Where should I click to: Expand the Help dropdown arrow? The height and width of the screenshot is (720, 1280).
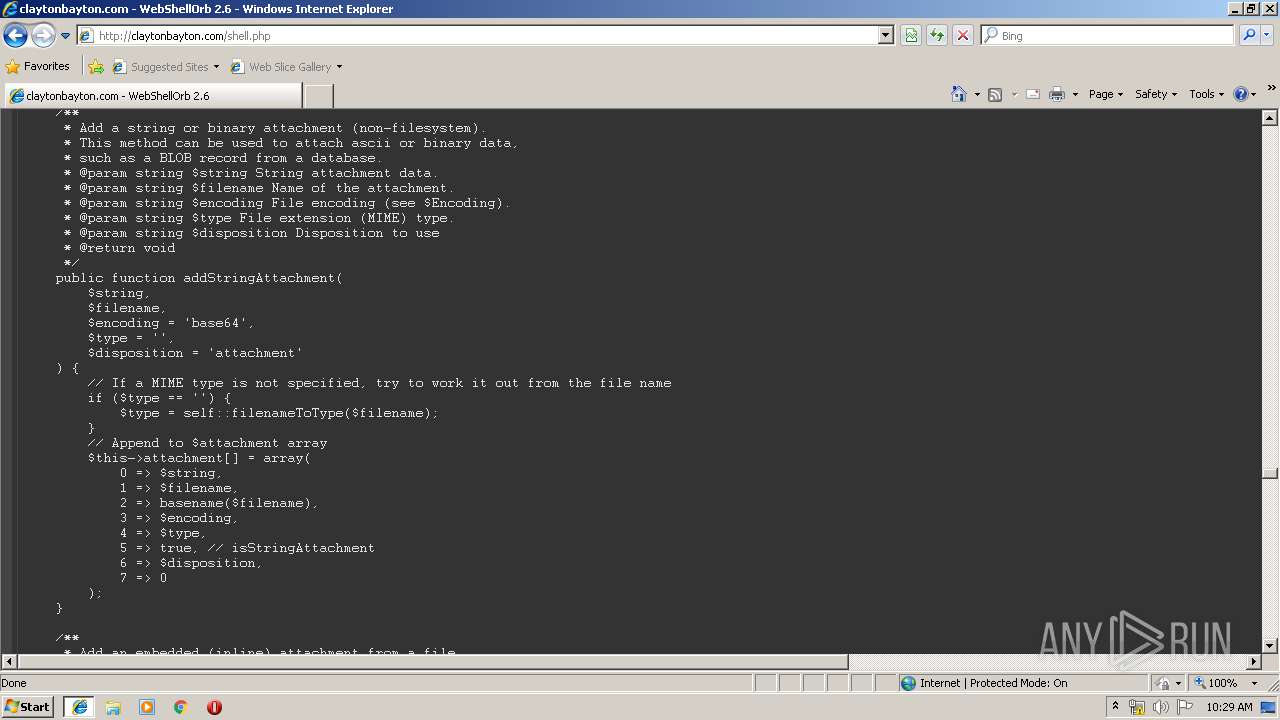pyautogui.click(x=1254, y=95)
